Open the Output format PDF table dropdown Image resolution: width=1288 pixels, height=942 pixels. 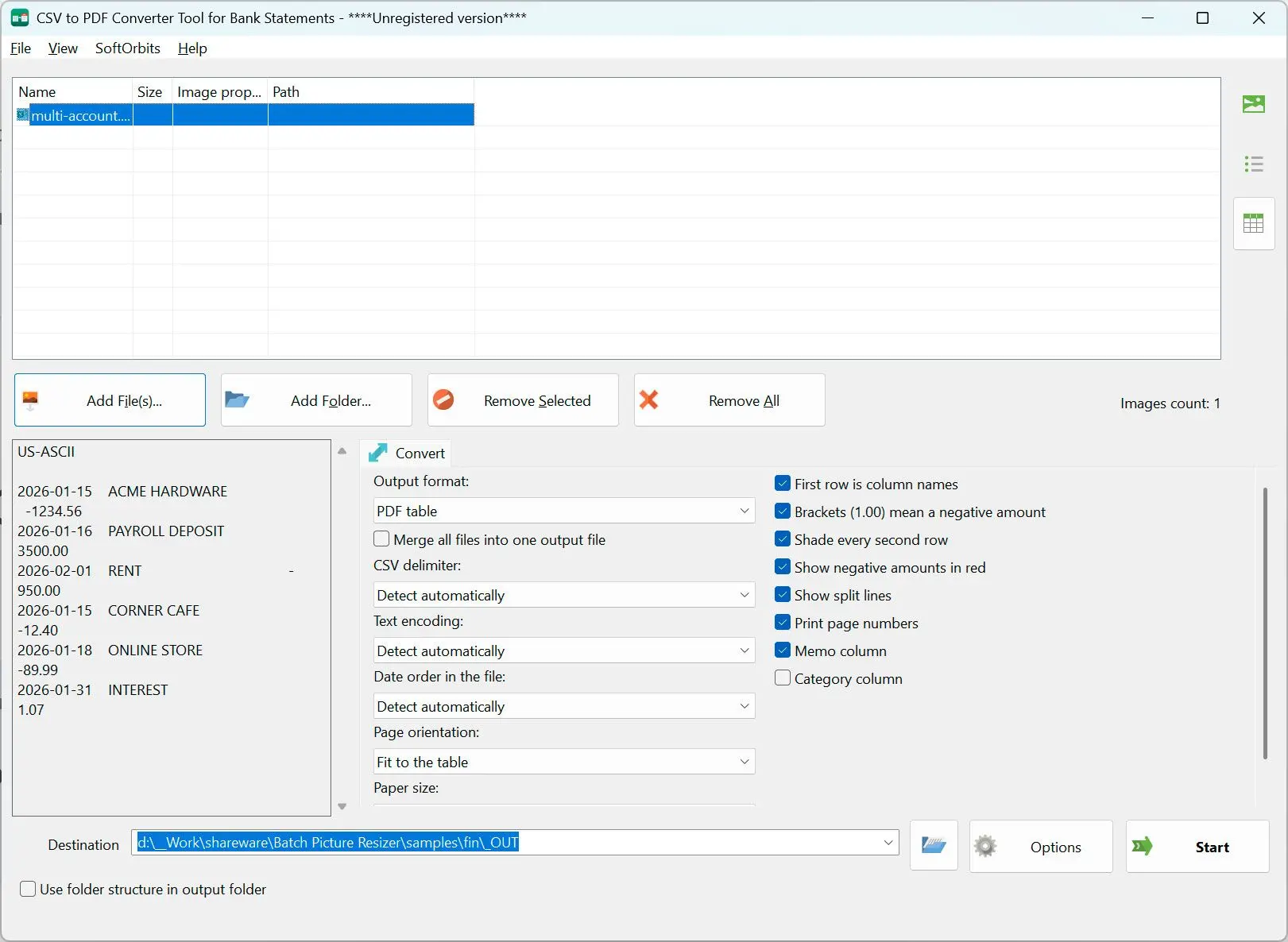[x=564, y=511]
